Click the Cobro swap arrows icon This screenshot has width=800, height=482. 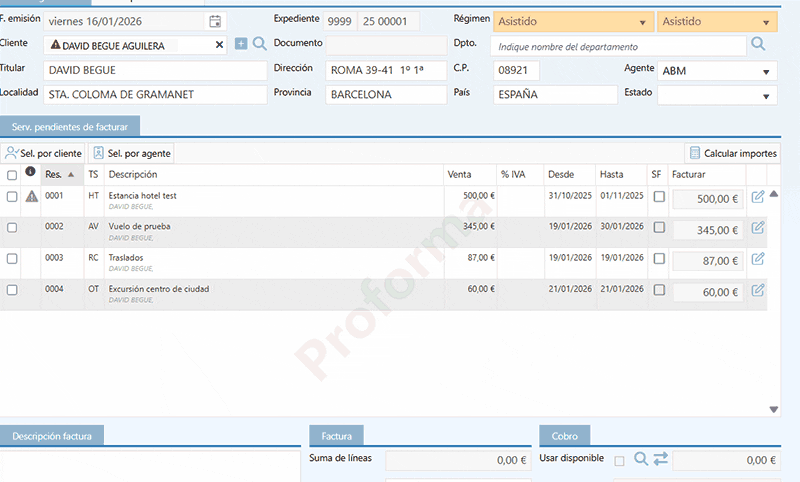tap(661, 459)
